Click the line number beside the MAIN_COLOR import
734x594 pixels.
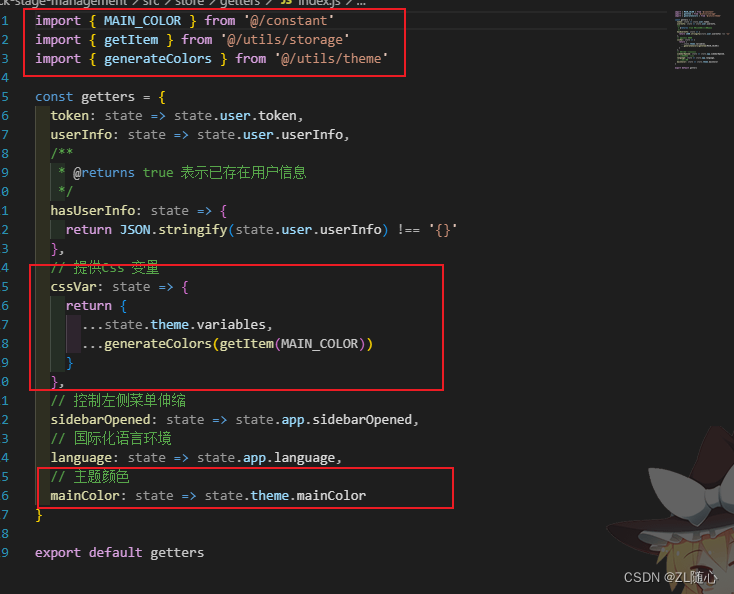(5, 21)
